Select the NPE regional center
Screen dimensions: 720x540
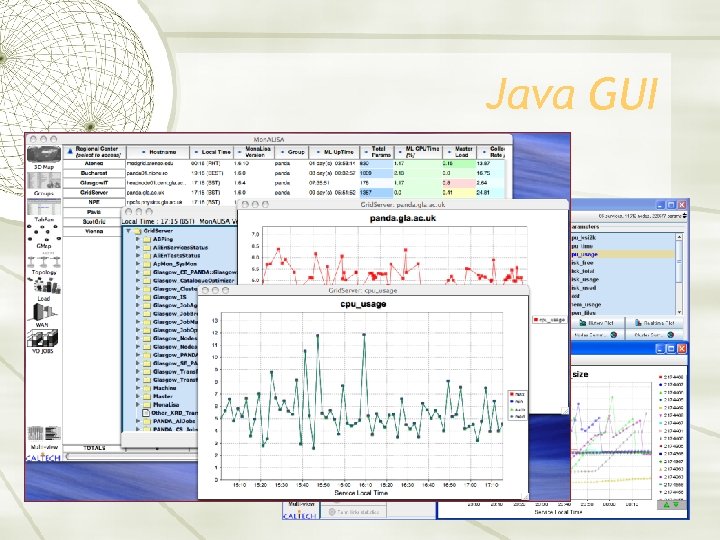tap(94, 202)
